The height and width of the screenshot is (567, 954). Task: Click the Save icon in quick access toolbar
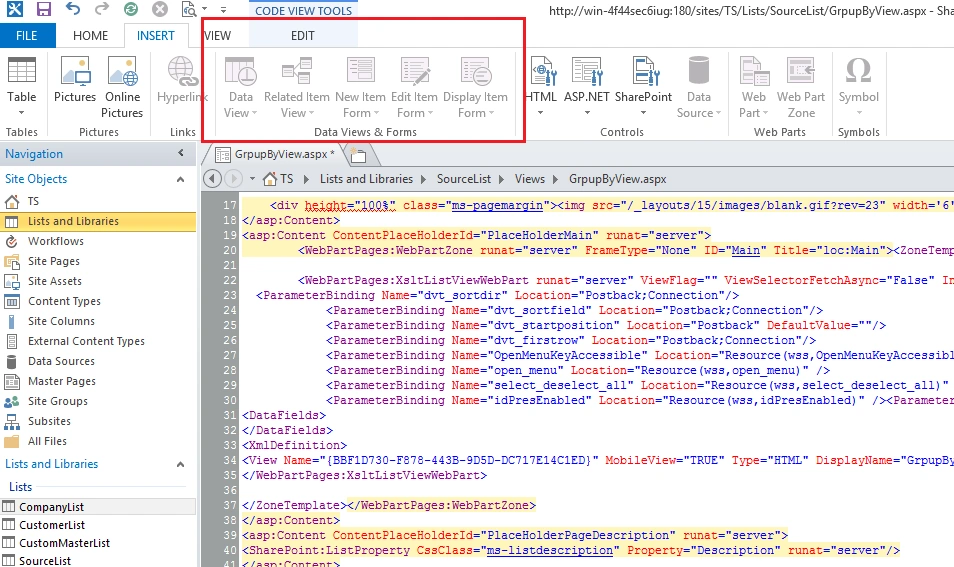pos(43,9)
